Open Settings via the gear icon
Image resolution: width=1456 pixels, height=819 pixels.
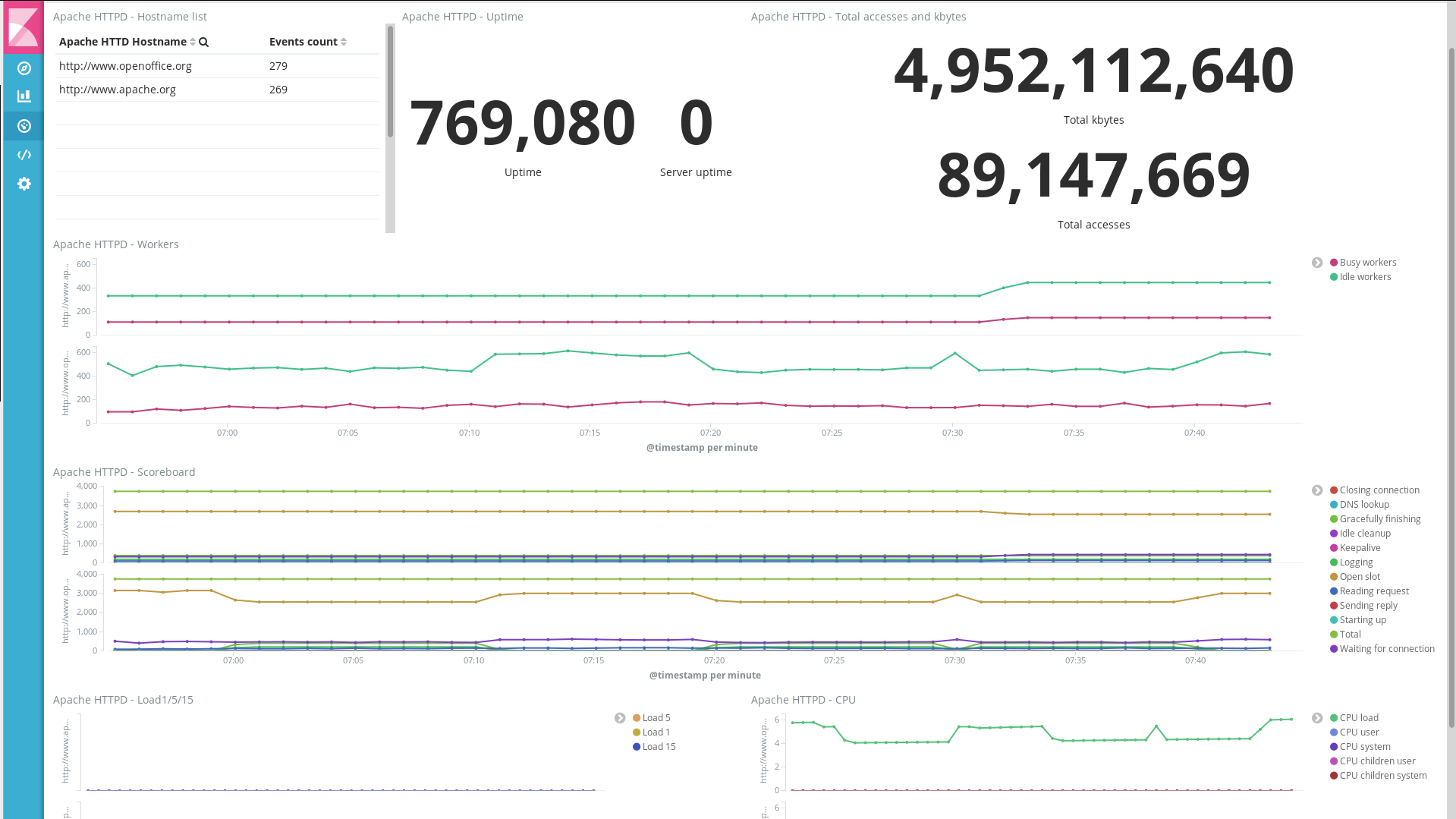coord(24,184)
